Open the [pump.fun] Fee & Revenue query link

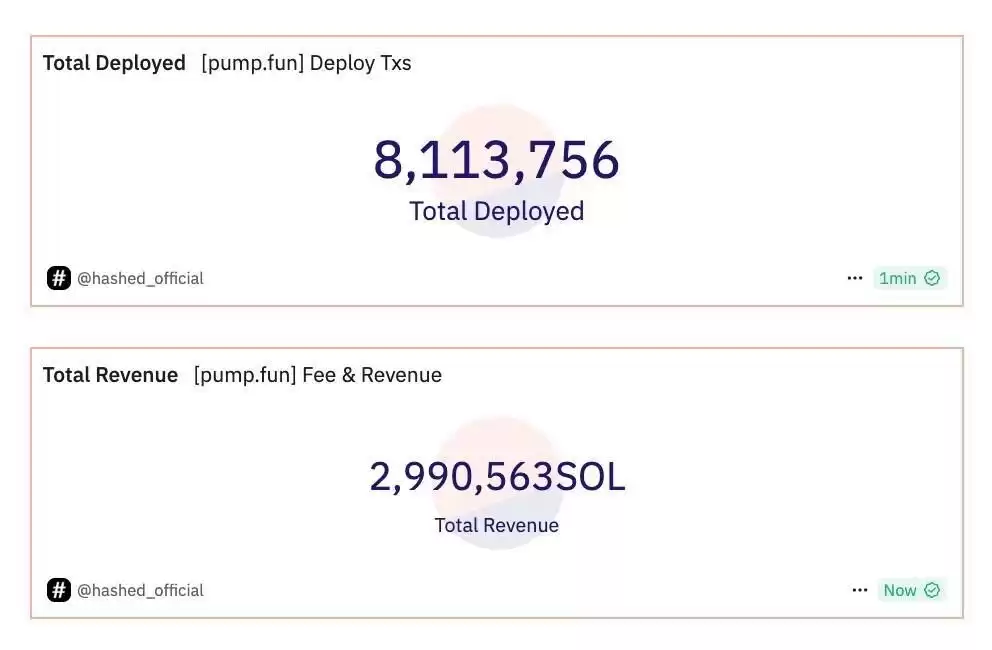click(318, 375)
